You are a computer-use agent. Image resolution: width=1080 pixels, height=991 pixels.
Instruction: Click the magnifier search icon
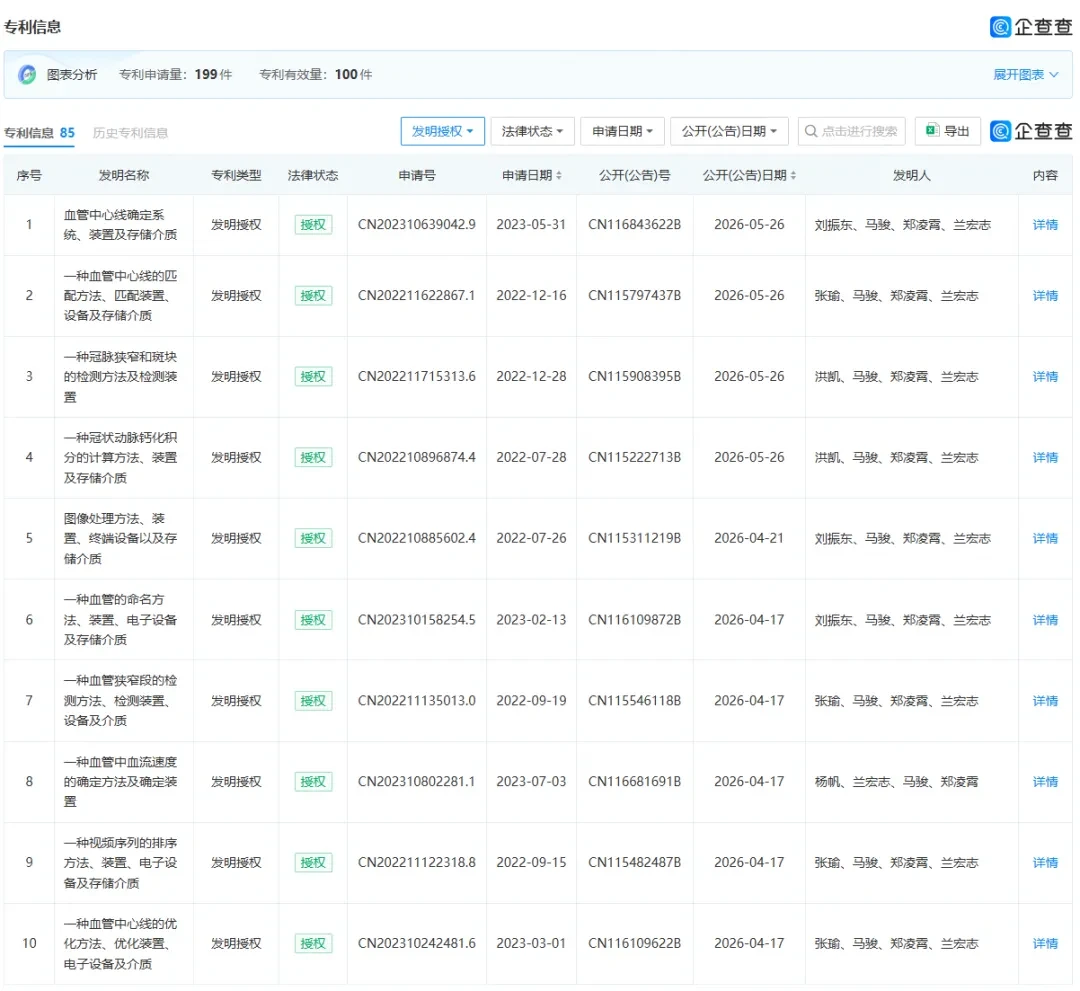tap(811, 131)
